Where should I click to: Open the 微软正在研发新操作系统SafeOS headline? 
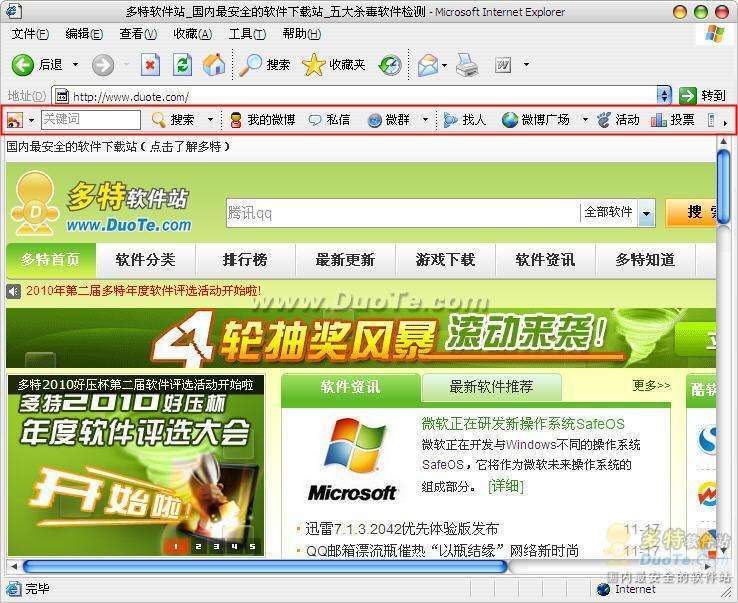(523, 424)
